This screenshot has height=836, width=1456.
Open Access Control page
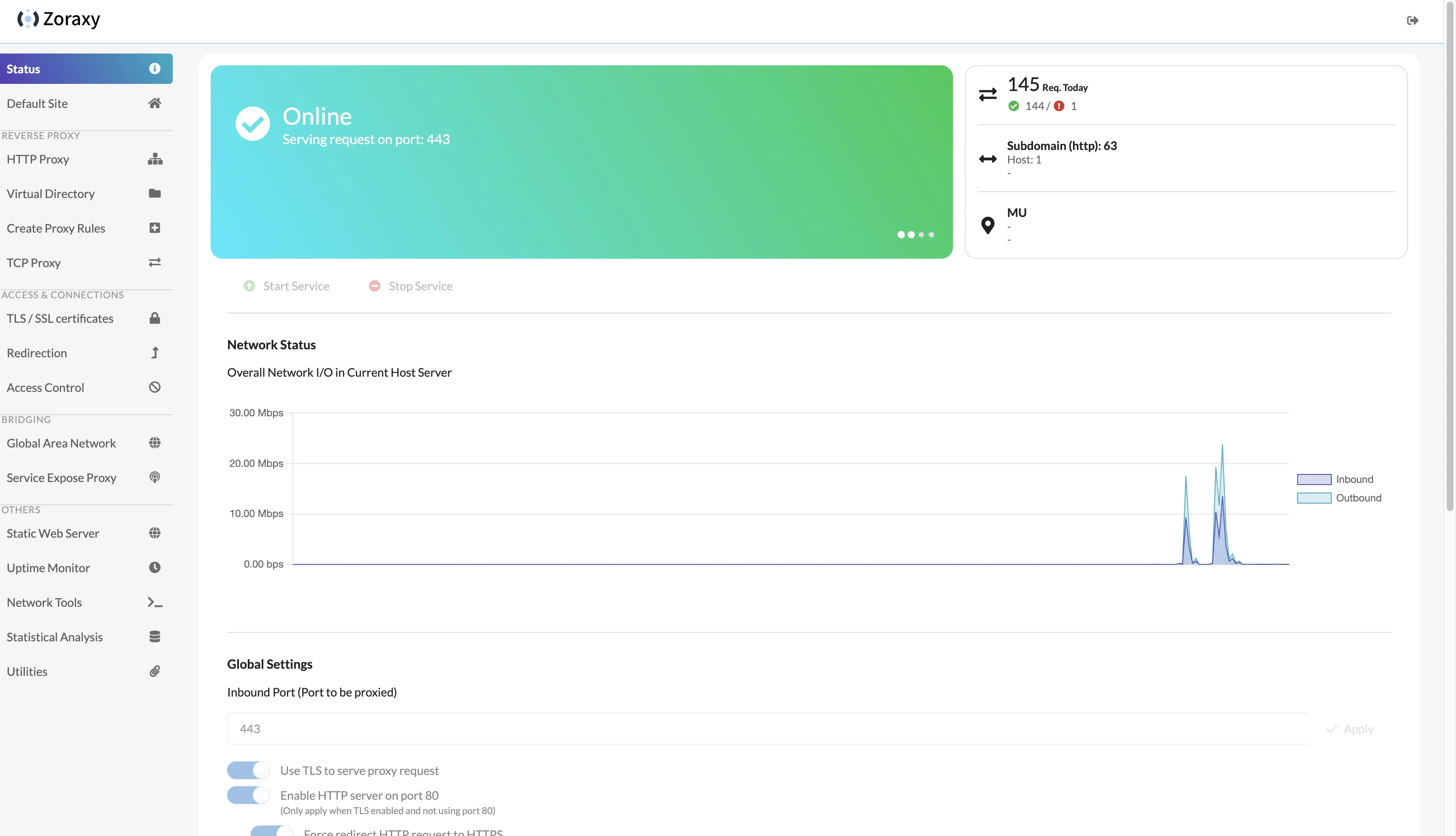[86, 387]
